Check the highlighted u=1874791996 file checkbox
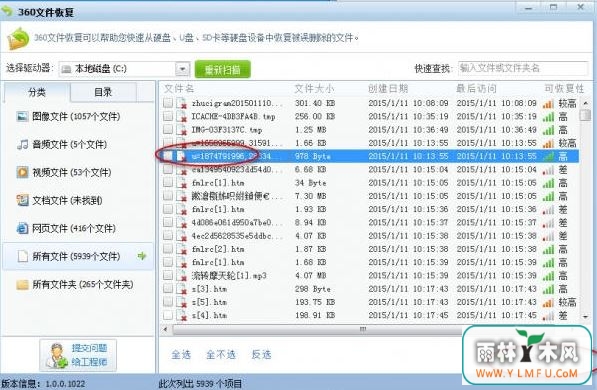This screenshot has width=597, height=390. tap(168, 156)
